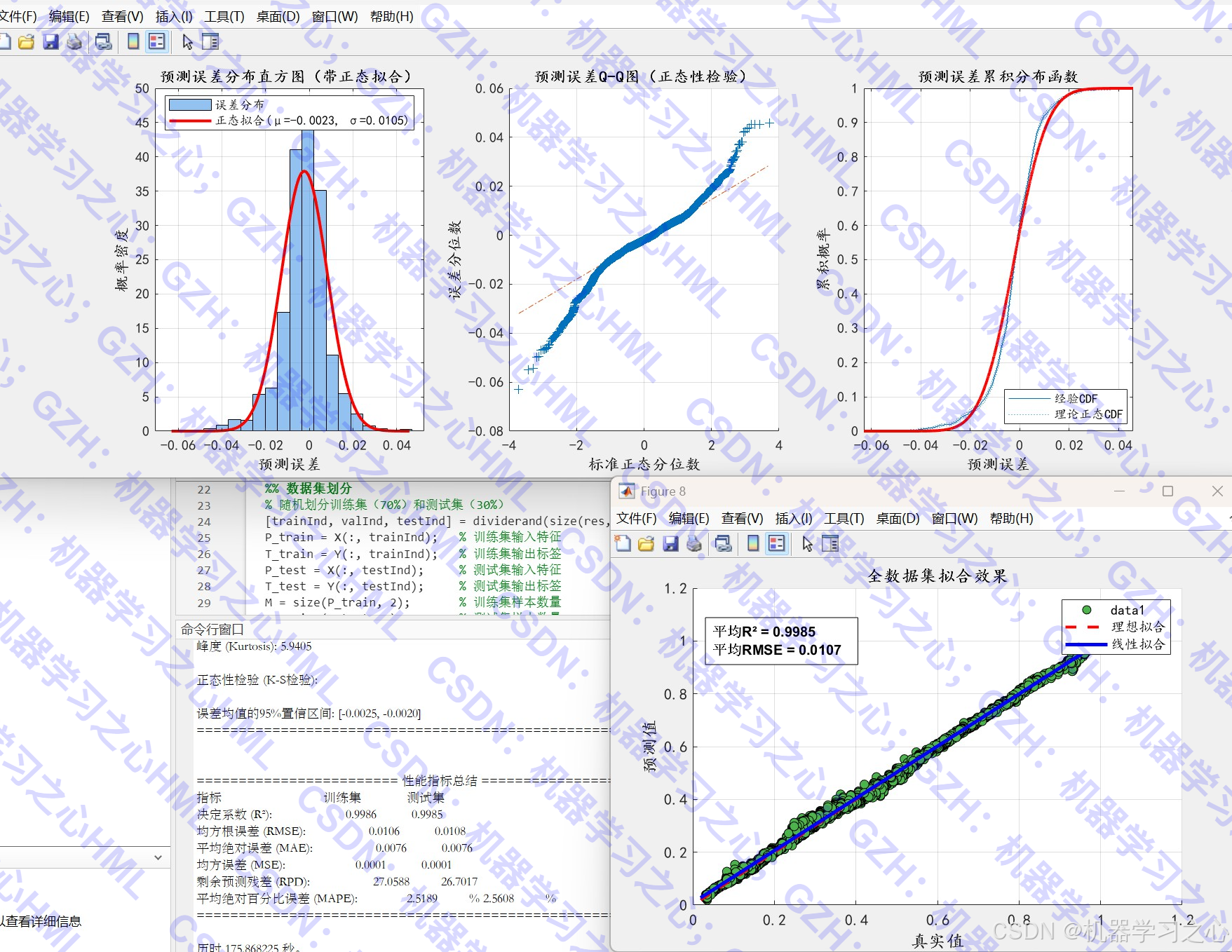The width and height of the screenshot is (1232, 952).
Task: Click Open File icon in Figure 8 toolbar
Action: tap(647, 544)
